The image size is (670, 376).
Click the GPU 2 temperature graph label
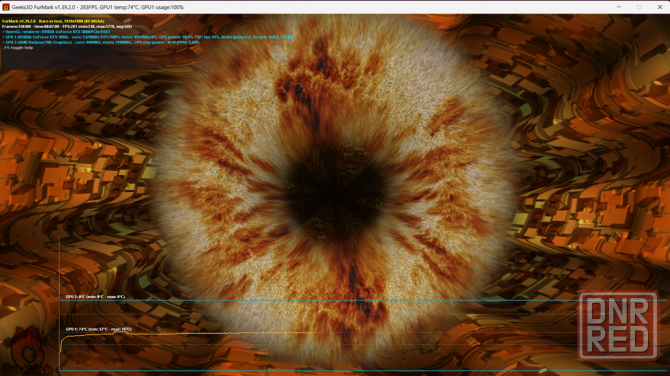click(95, 297)
